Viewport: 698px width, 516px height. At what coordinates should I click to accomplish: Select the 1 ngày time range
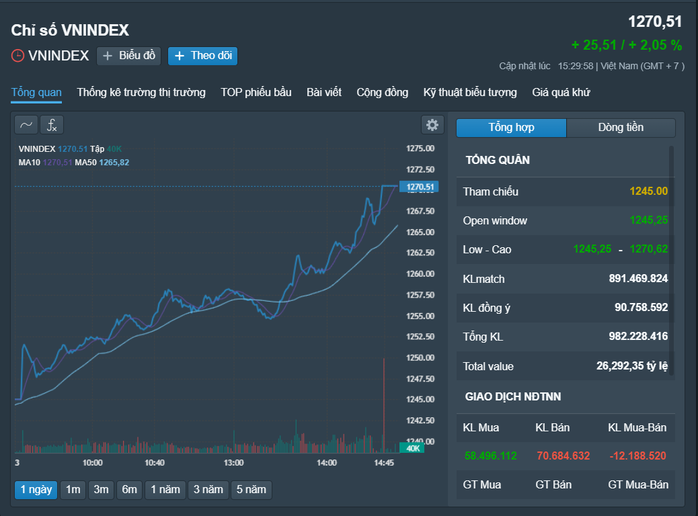[36, 490]
